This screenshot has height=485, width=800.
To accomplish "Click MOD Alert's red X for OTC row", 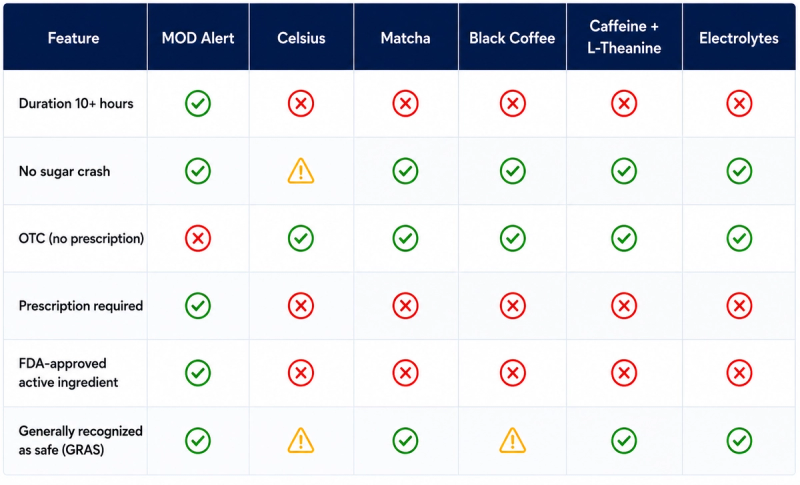I will [x=198, y=238].
